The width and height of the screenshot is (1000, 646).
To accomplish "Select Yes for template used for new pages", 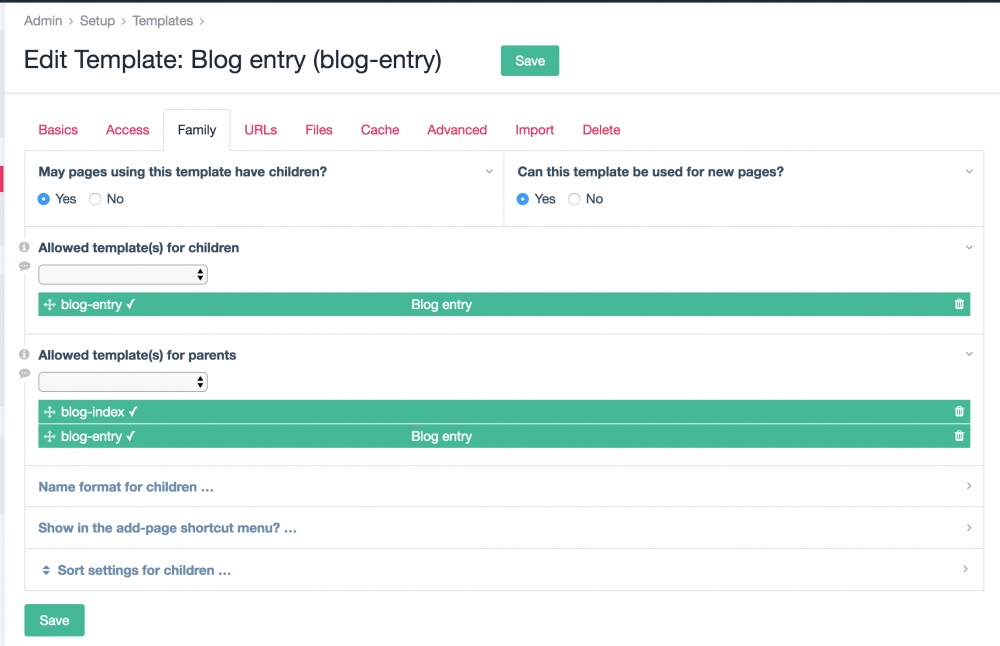I will (523, 199).
